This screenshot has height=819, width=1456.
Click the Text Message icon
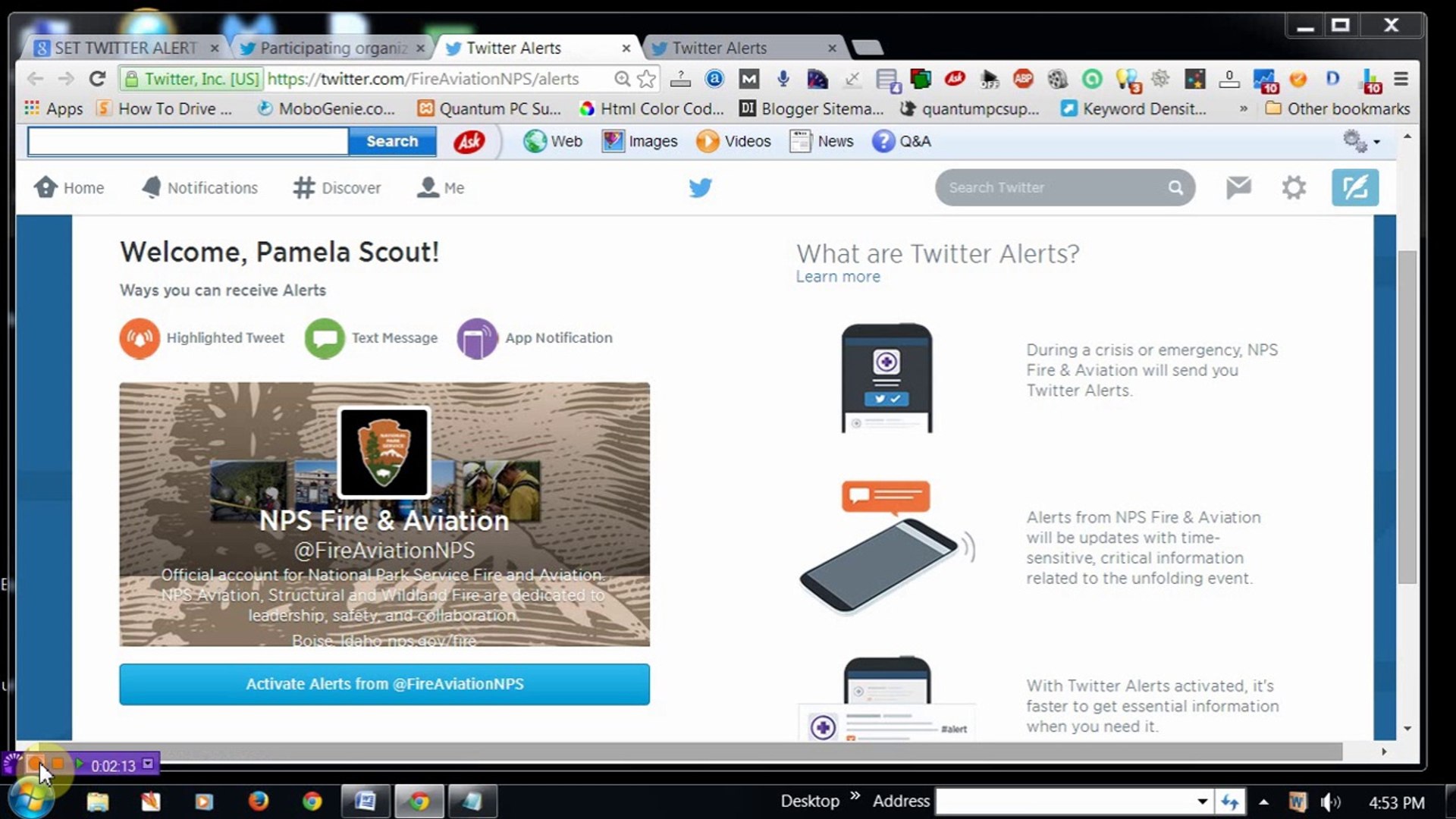click(325, 338)
